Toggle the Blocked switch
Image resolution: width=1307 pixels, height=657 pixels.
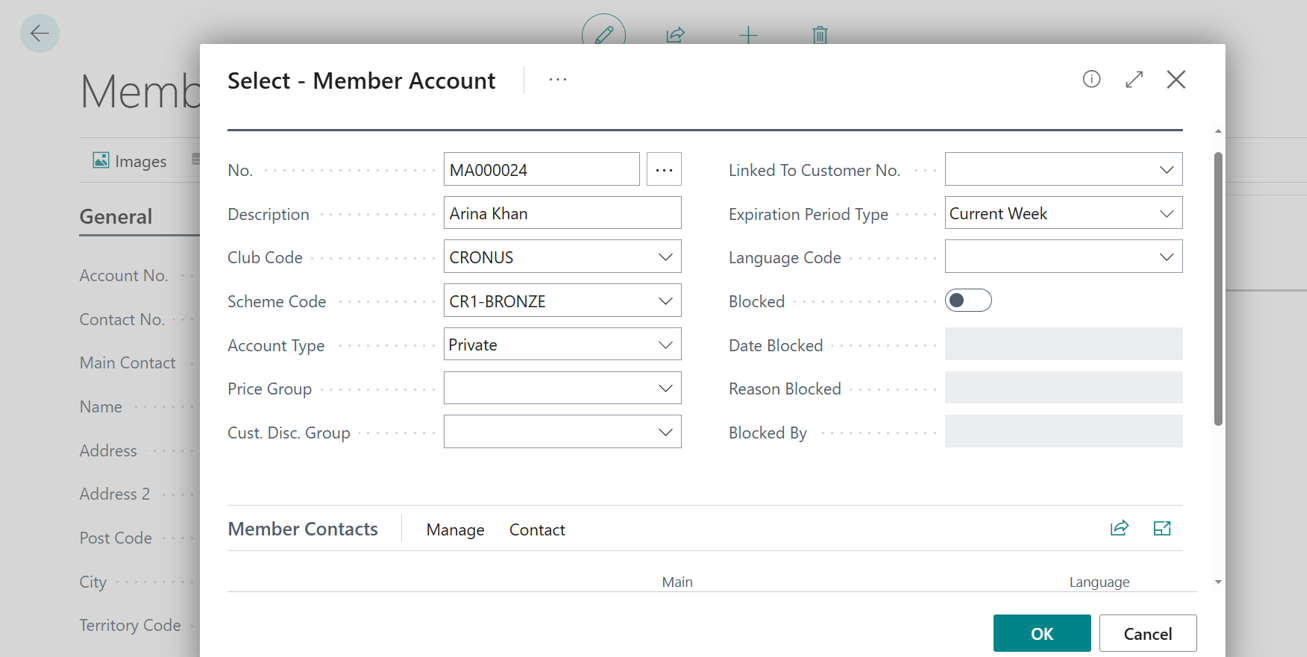[968, 301]
